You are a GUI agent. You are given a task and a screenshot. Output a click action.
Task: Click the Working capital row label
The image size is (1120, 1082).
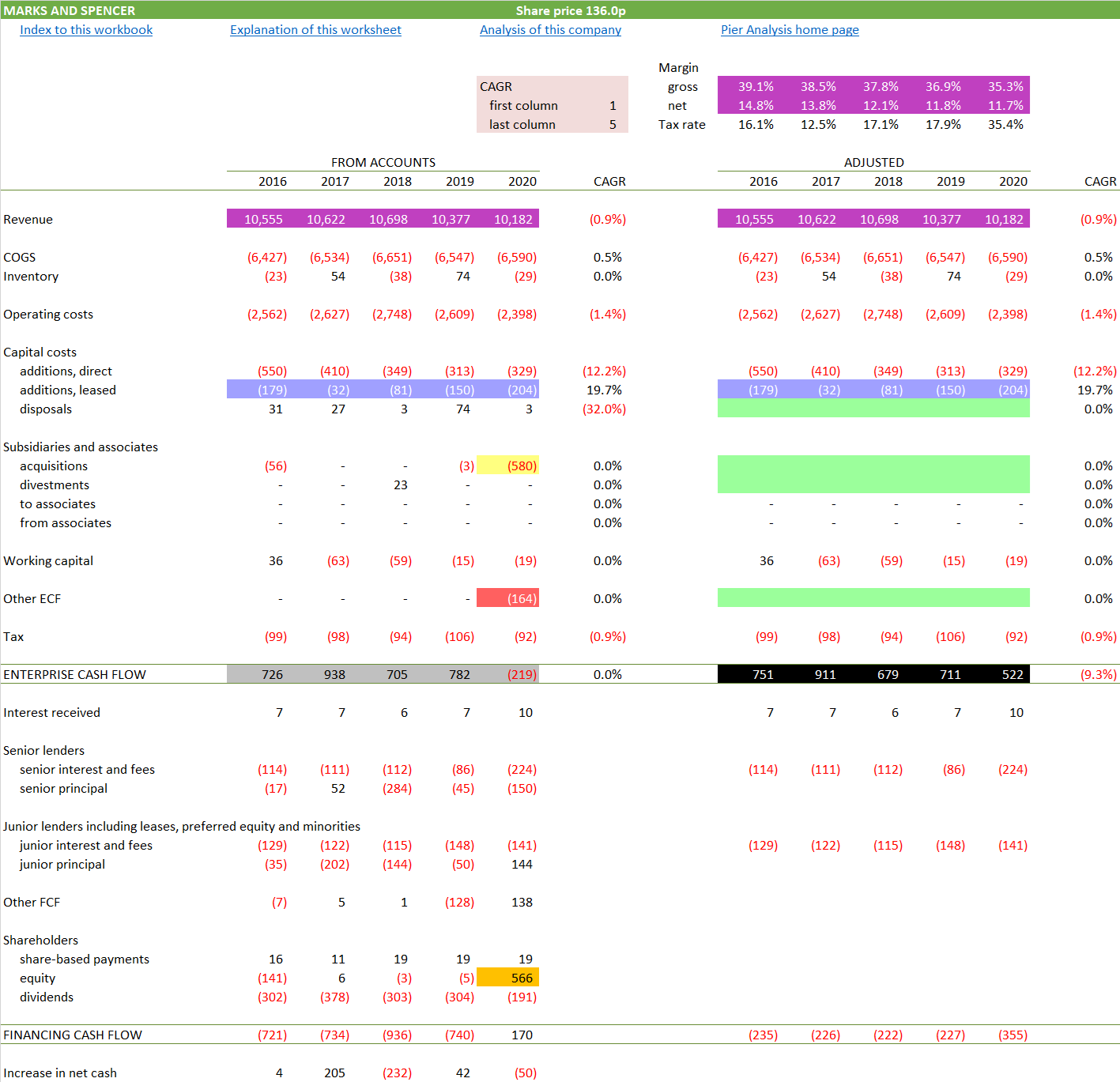48,561
